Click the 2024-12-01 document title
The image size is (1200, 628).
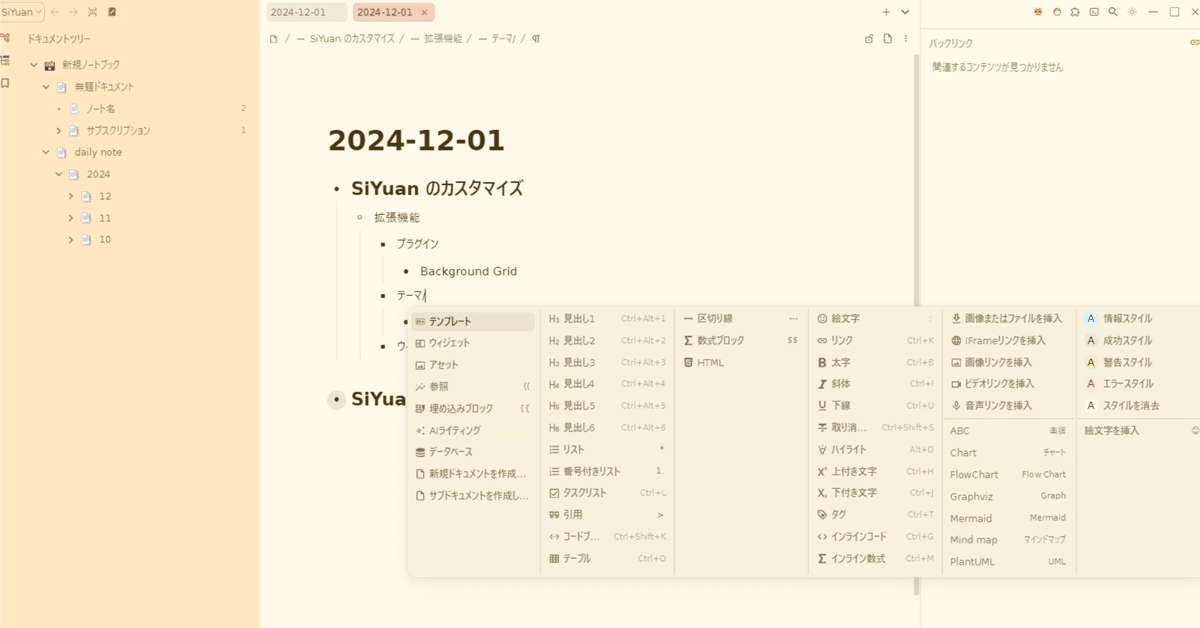[416, 141]
